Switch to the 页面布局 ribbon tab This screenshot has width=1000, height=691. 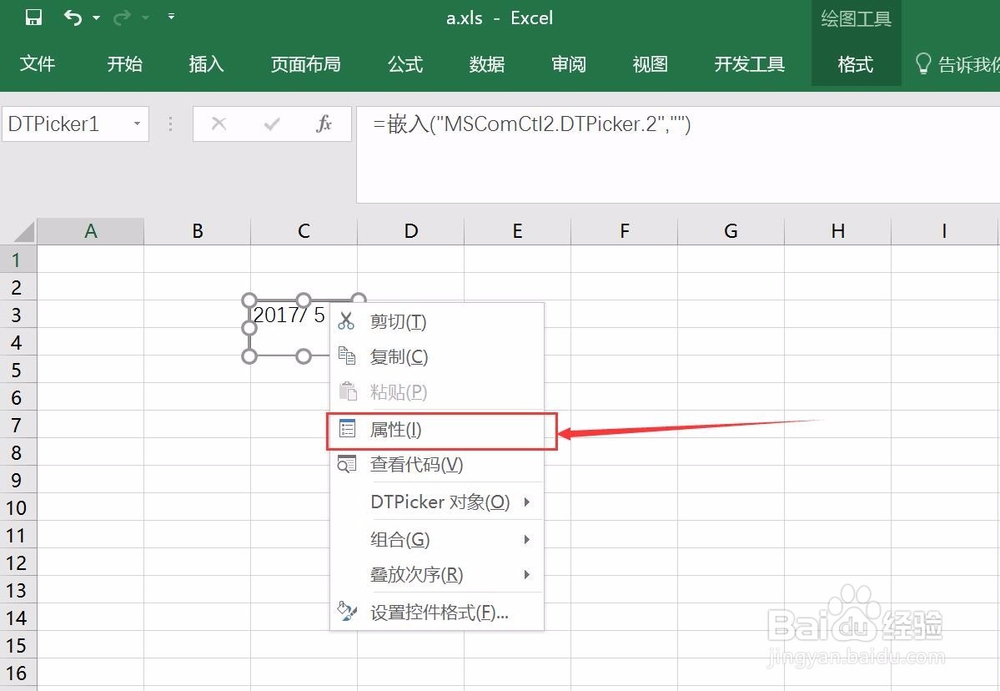[305, 64]
